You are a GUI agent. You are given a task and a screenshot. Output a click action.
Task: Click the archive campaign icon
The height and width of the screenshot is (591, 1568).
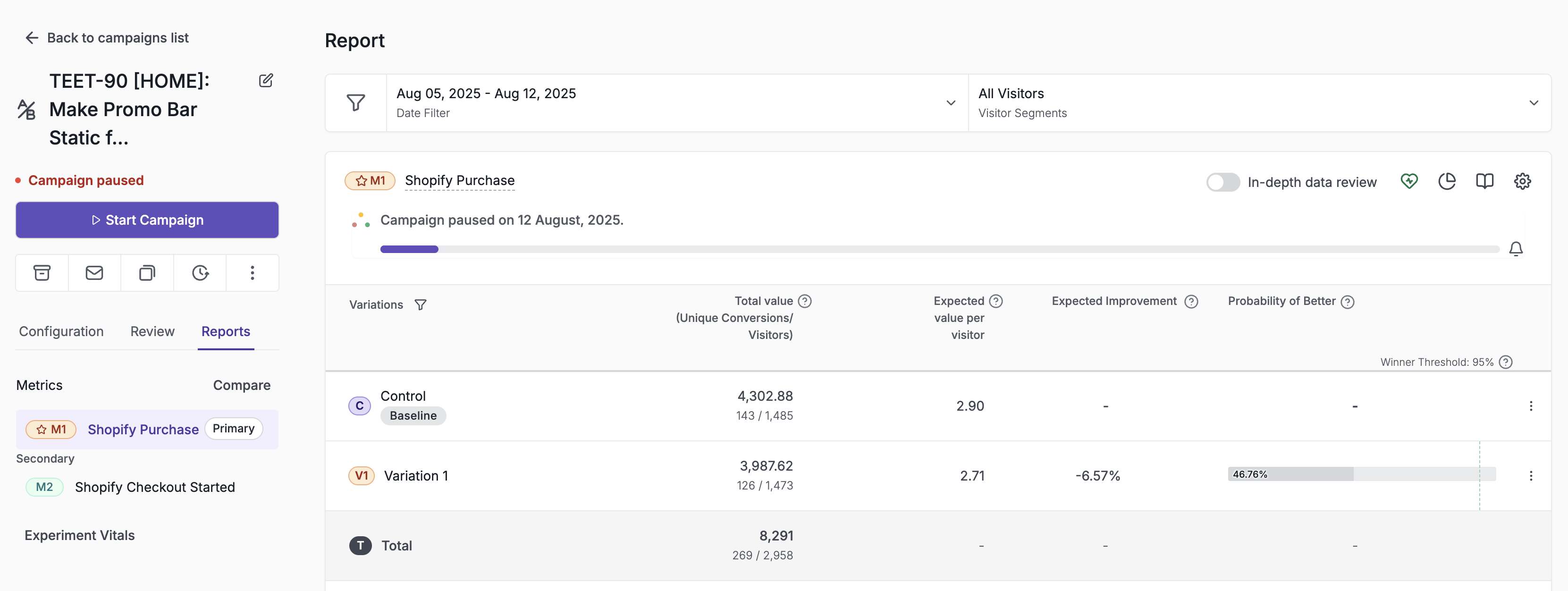[42, 273]
